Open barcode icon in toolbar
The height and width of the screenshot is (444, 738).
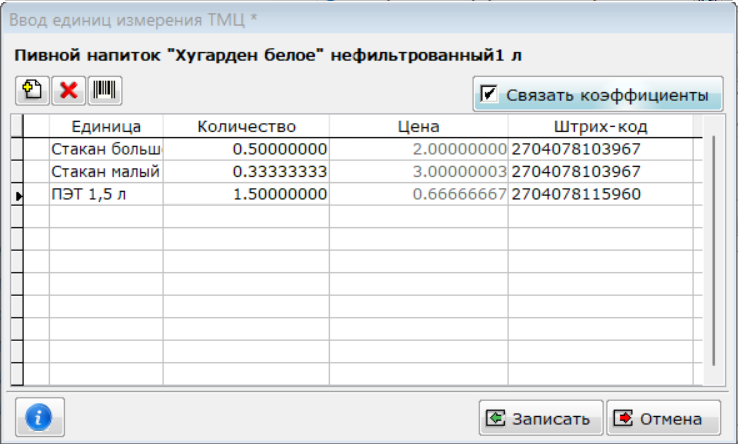104,90
